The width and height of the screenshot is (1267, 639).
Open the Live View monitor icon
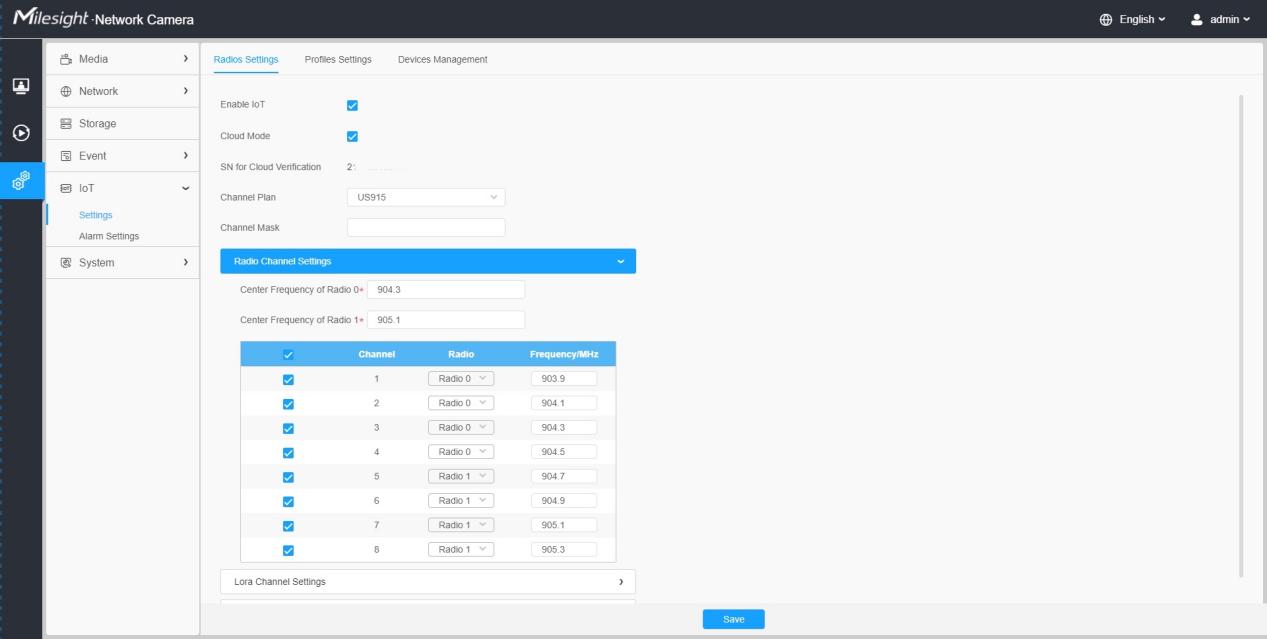[x=20, y=86]
